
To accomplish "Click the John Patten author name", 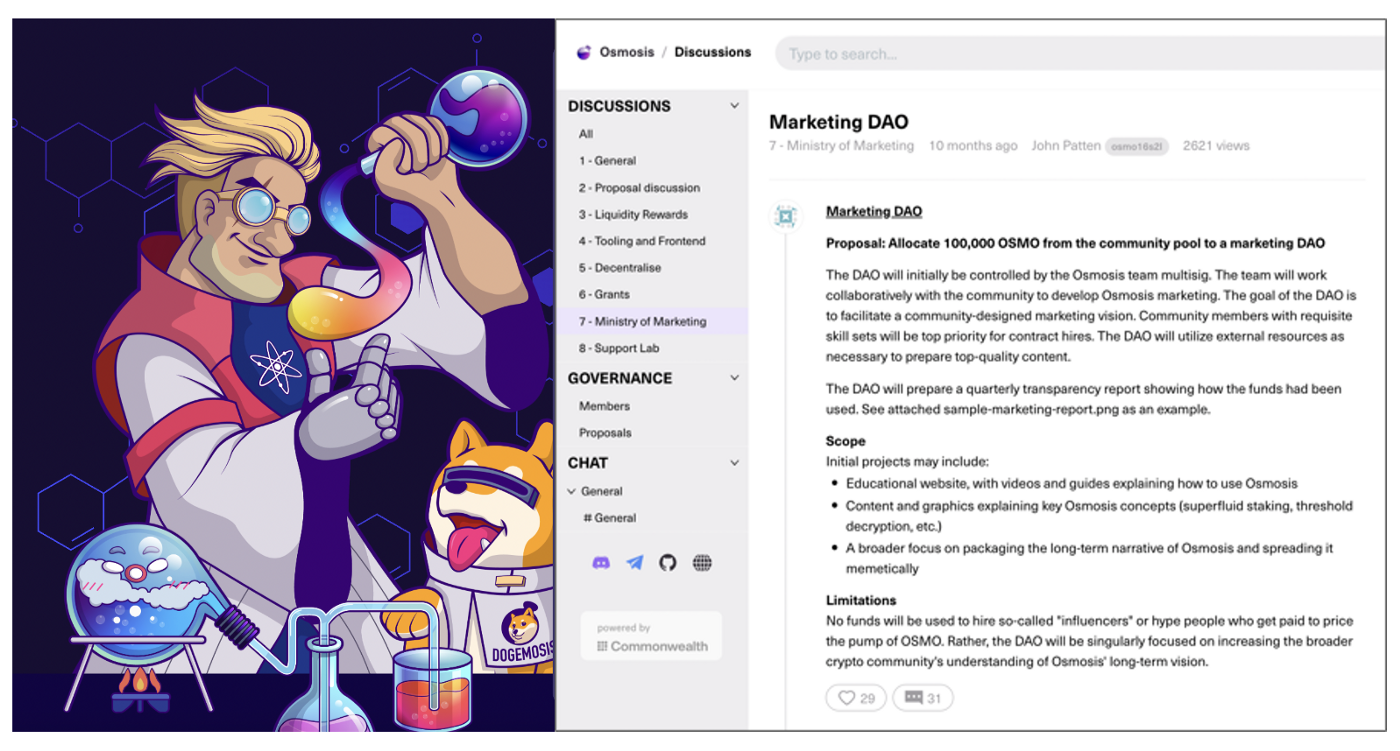I will (1064, 146).
